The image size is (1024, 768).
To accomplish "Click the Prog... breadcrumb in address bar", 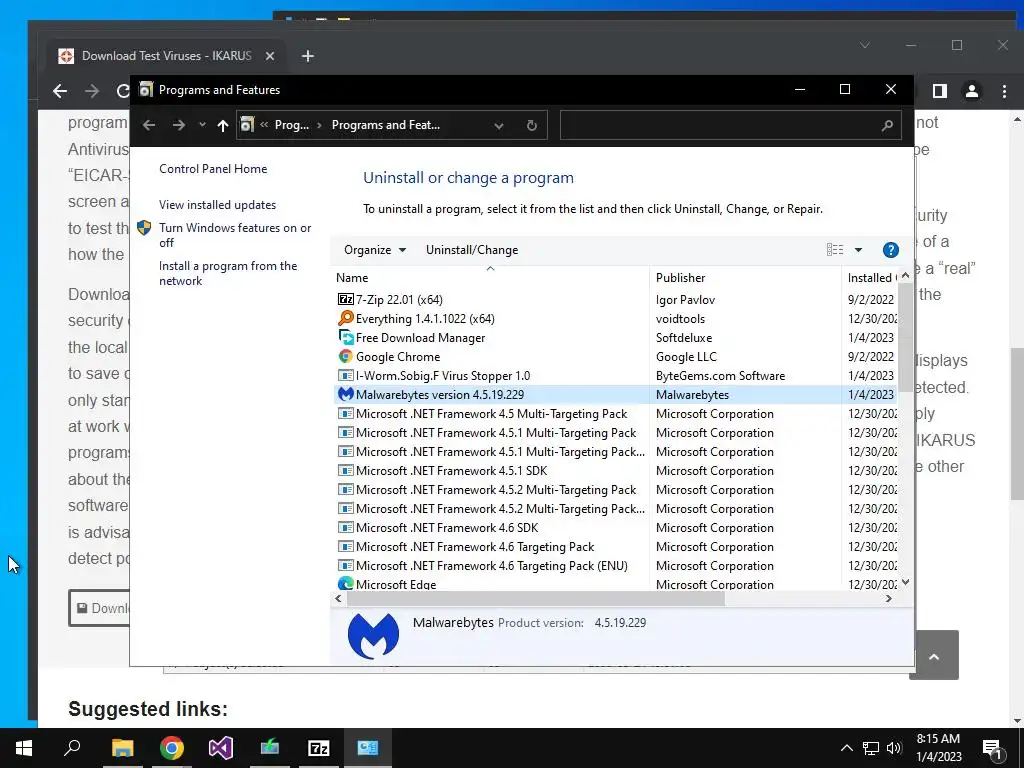I will [291, 125].
